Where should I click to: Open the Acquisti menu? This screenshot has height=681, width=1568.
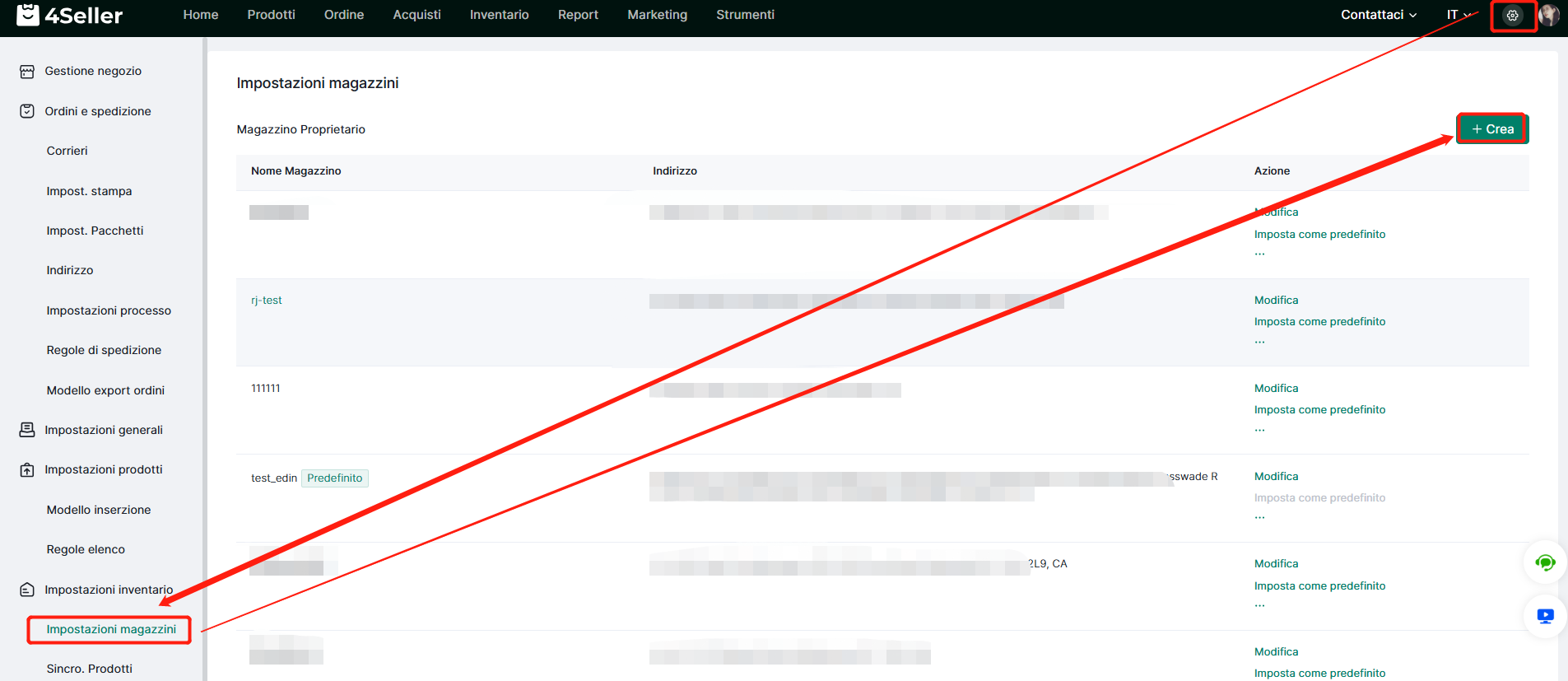point(416,15)
